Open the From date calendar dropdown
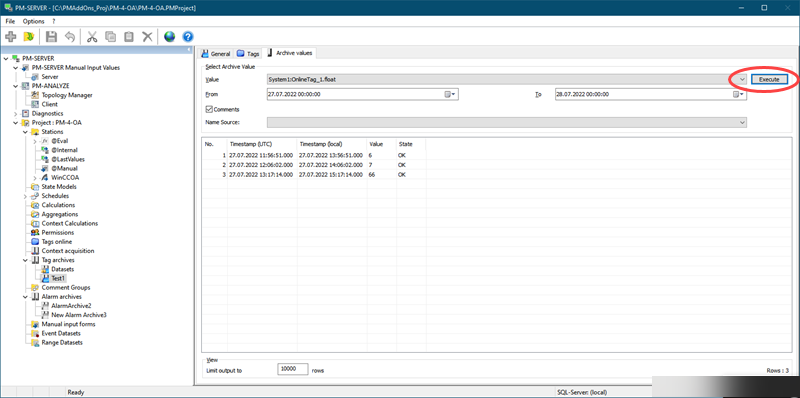The image size is (800, 398). click(x=451, y=94)
